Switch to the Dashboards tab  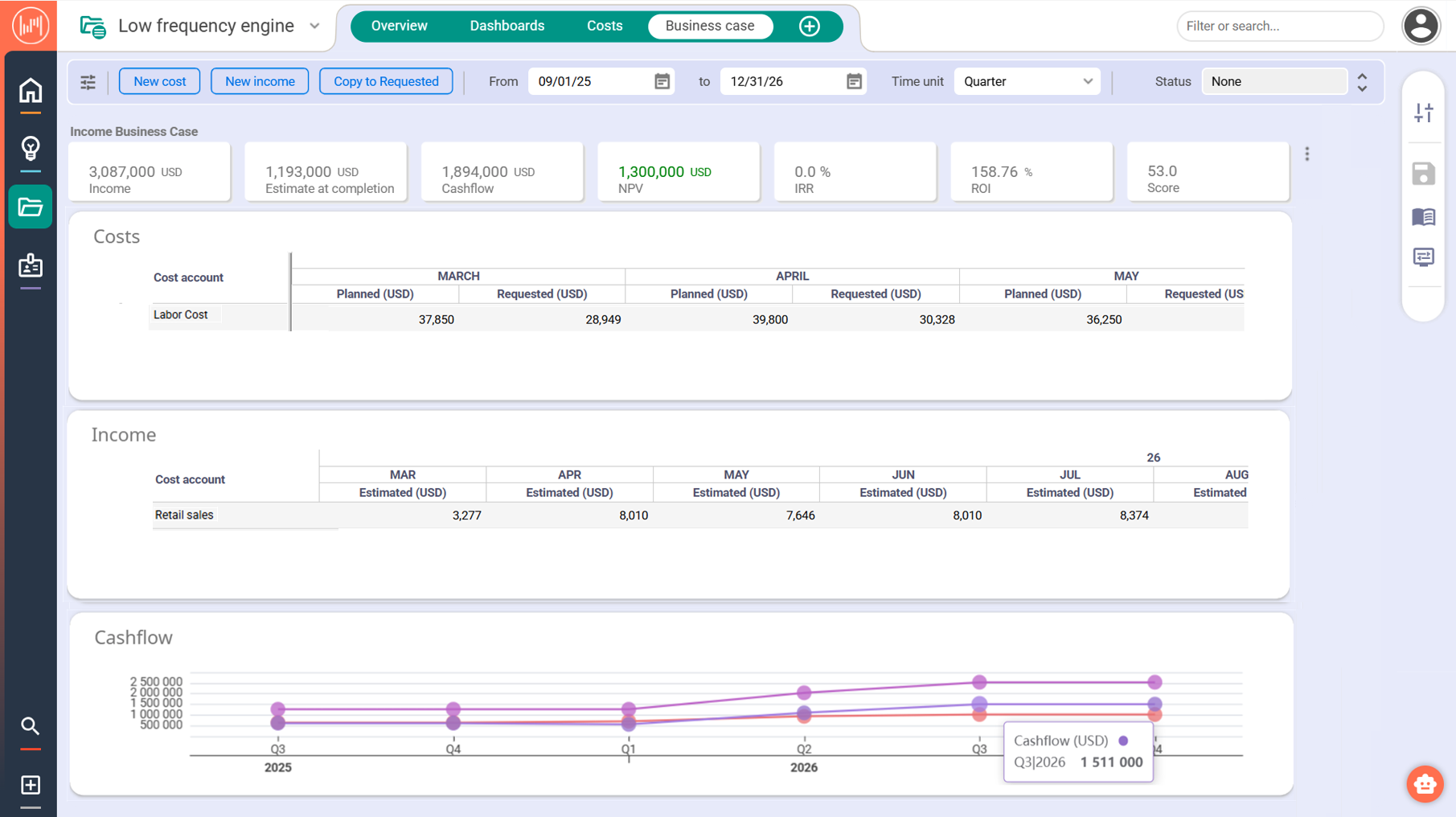507,26
